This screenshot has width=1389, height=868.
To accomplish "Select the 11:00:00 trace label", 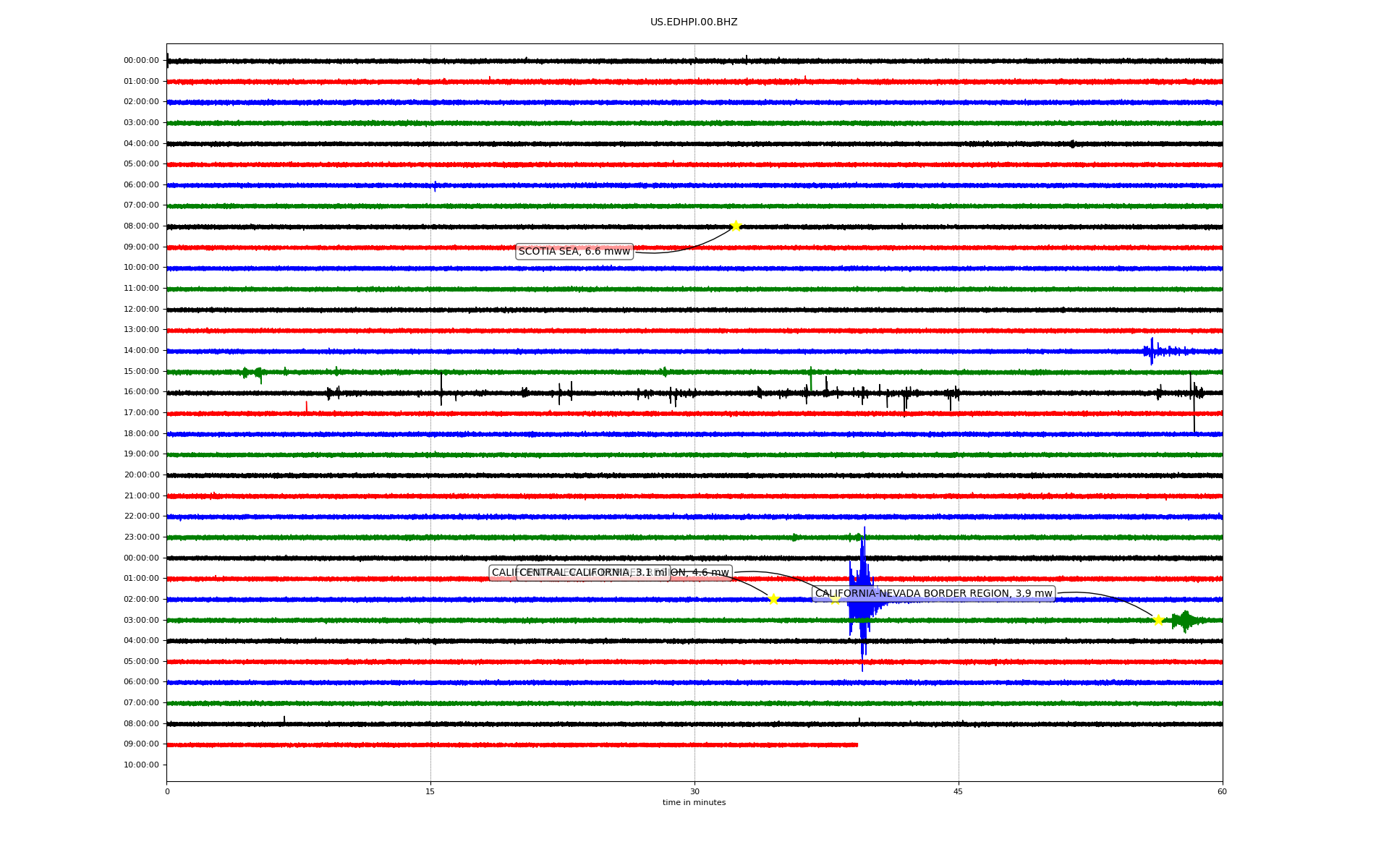I will (x=141, y=289).
